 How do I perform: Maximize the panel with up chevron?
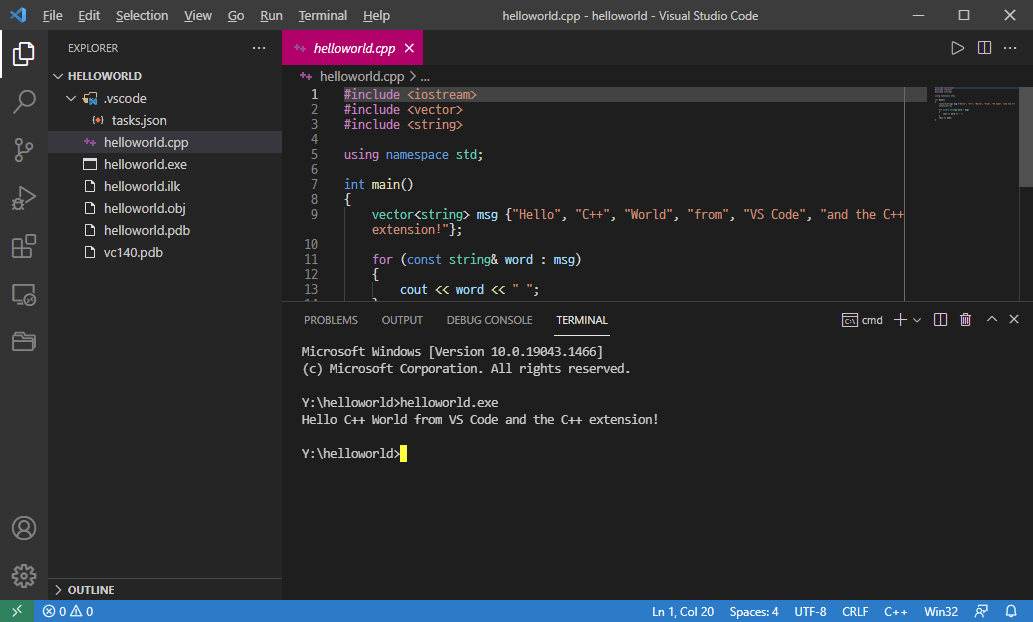point(991,320)
